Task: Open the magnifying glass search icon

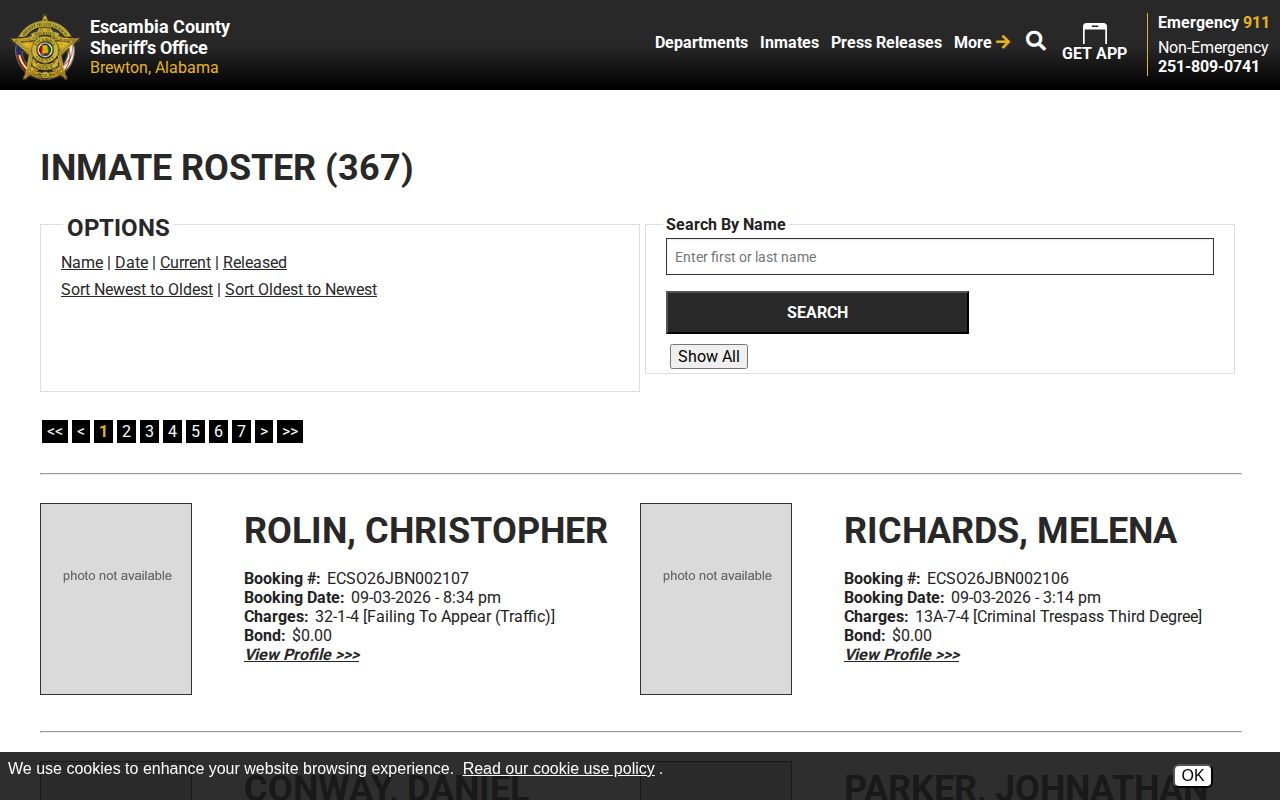Action: coord(1036,41)
